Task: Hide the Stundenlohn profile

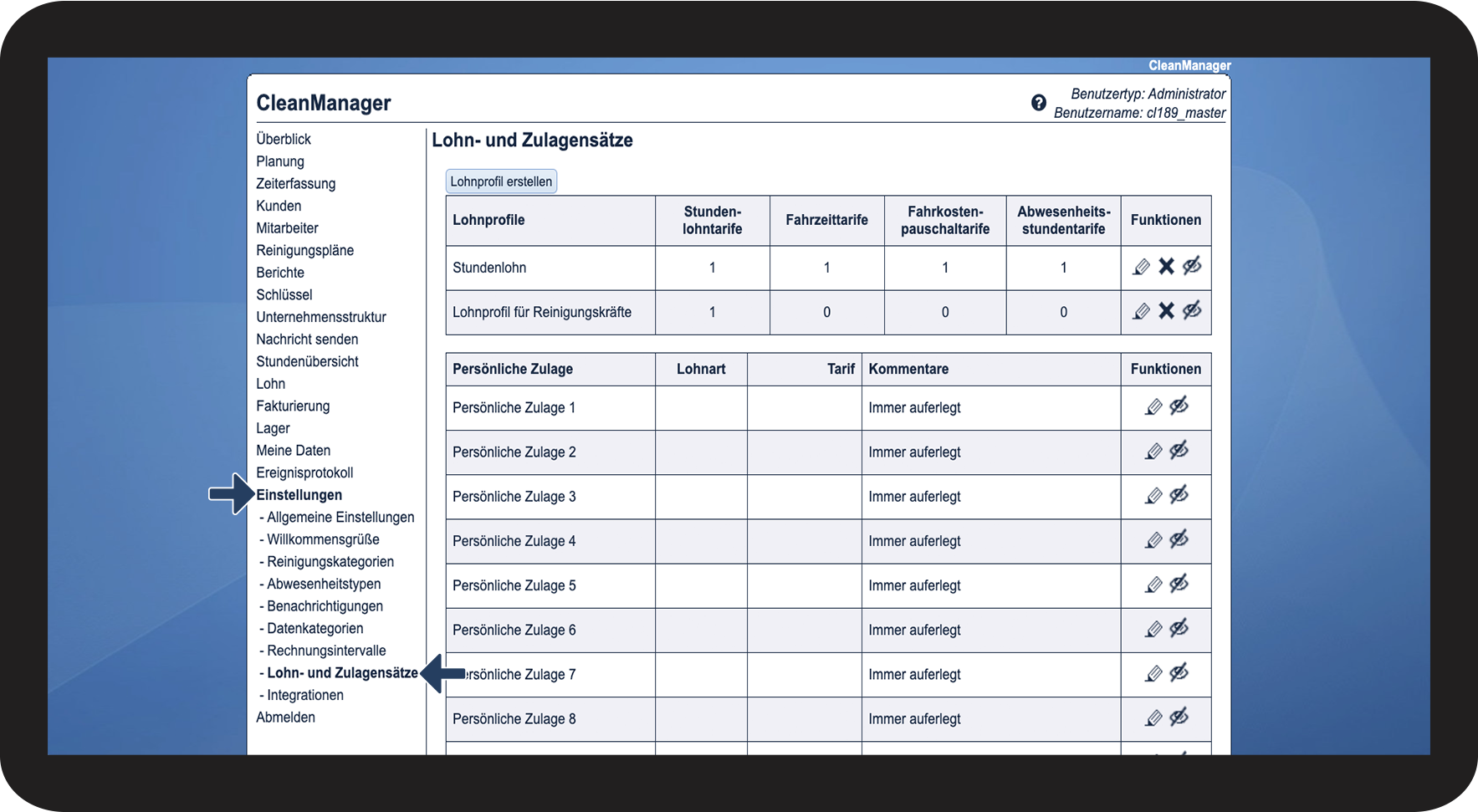Action: (1192, 266)
